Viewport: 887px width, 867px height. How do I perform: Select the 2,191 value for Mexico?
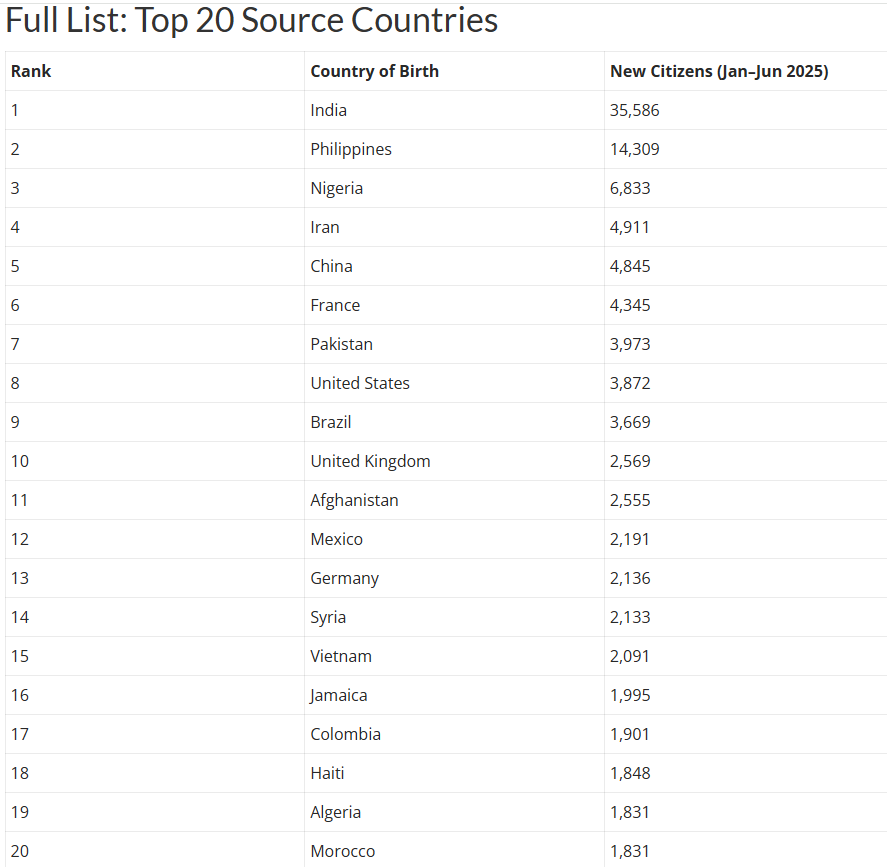click(x=630, y=539)
